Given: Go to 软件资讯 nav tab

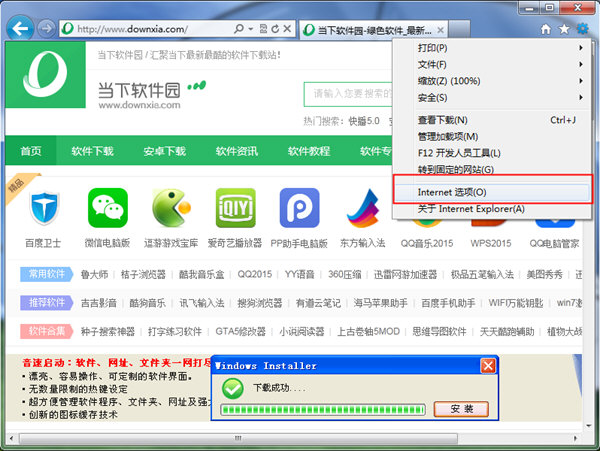Looking at the screenshot, I should pyautogui.click(x=237, y=151).
